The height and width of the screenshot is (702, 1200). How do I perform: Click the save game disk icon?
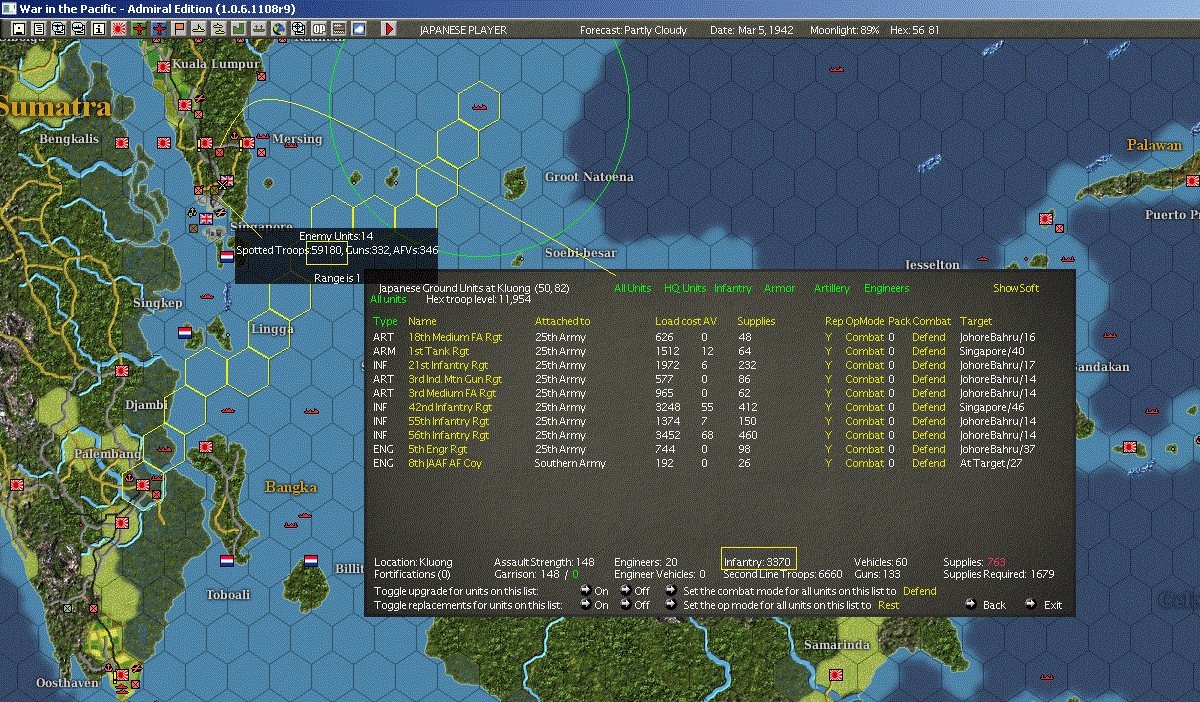(19, 29)
